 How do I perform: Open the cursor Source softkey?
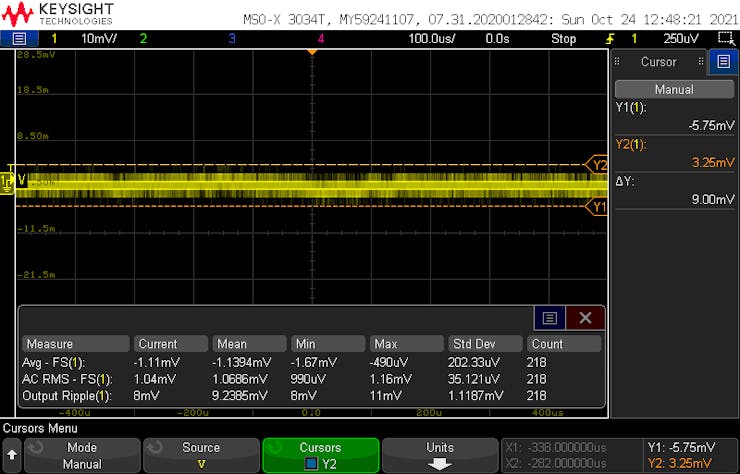201,455
